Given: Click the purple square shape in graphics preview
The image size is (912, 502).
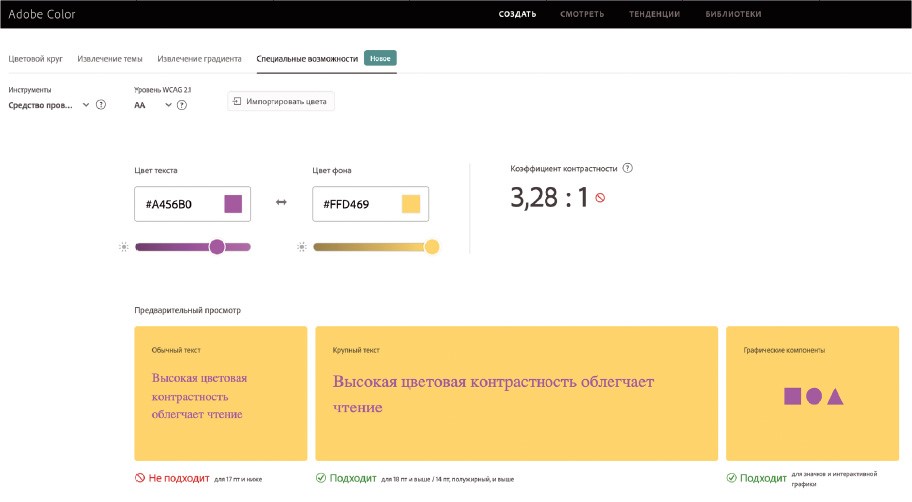Looking at the screenshot, I should (792, 396).
